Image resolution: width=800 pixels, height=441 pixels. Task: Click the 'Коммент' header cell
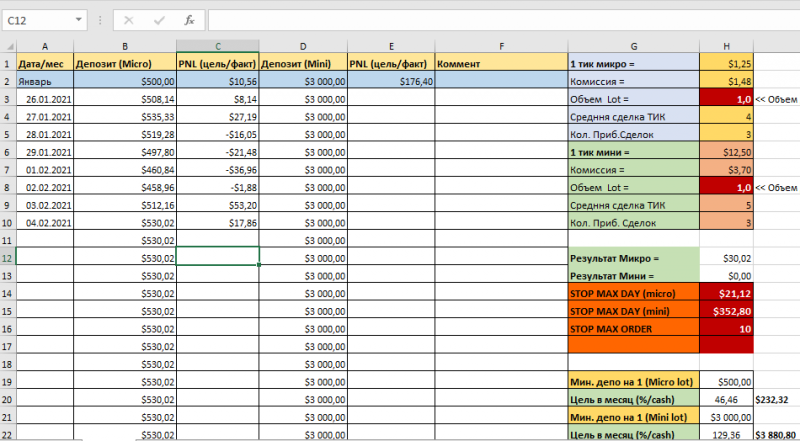[502, 63]
